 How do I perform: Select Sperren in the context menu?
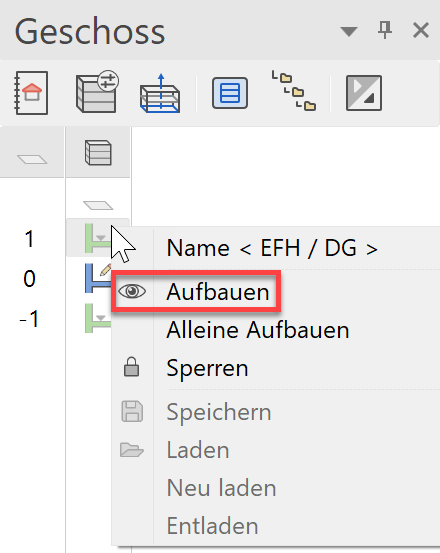pos(207,368)
